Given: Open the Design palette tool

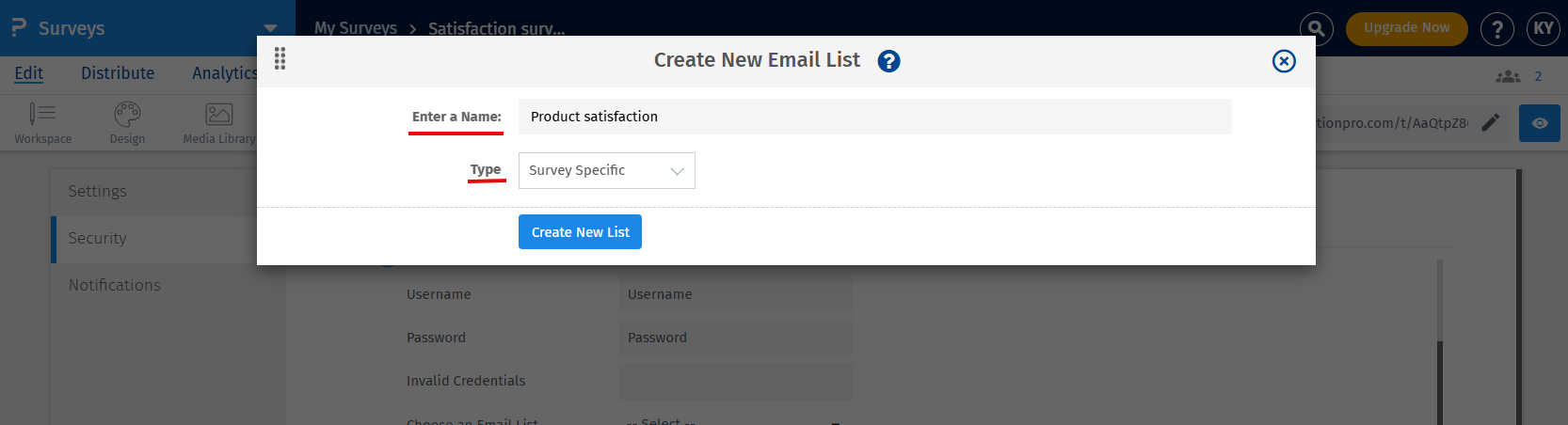Looking at the screenshot, I should tap(127, 123).
